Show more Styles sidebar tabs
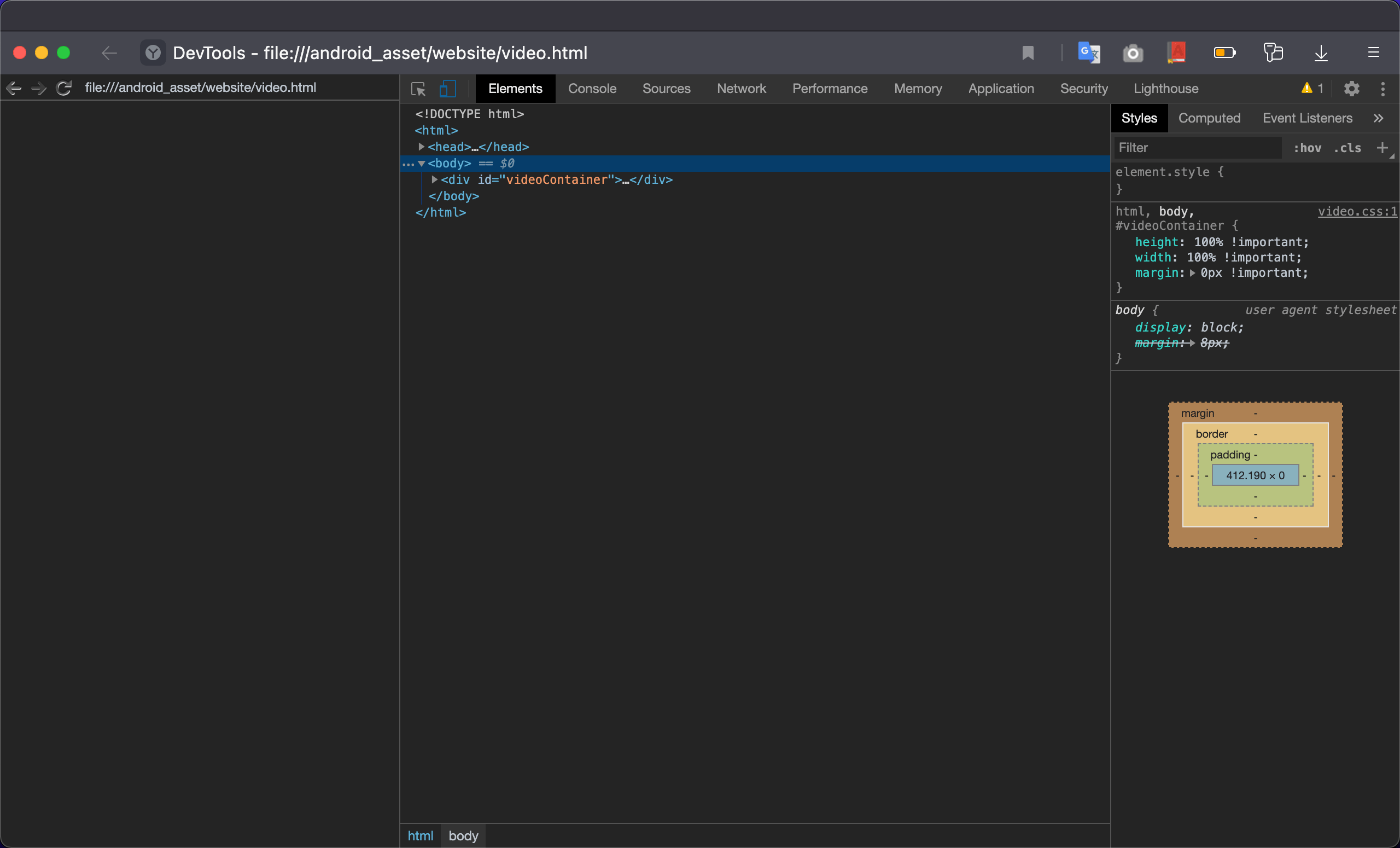Image resolution: width=1400 pixels, height=848 pixels. click(x=1379, y=118)
